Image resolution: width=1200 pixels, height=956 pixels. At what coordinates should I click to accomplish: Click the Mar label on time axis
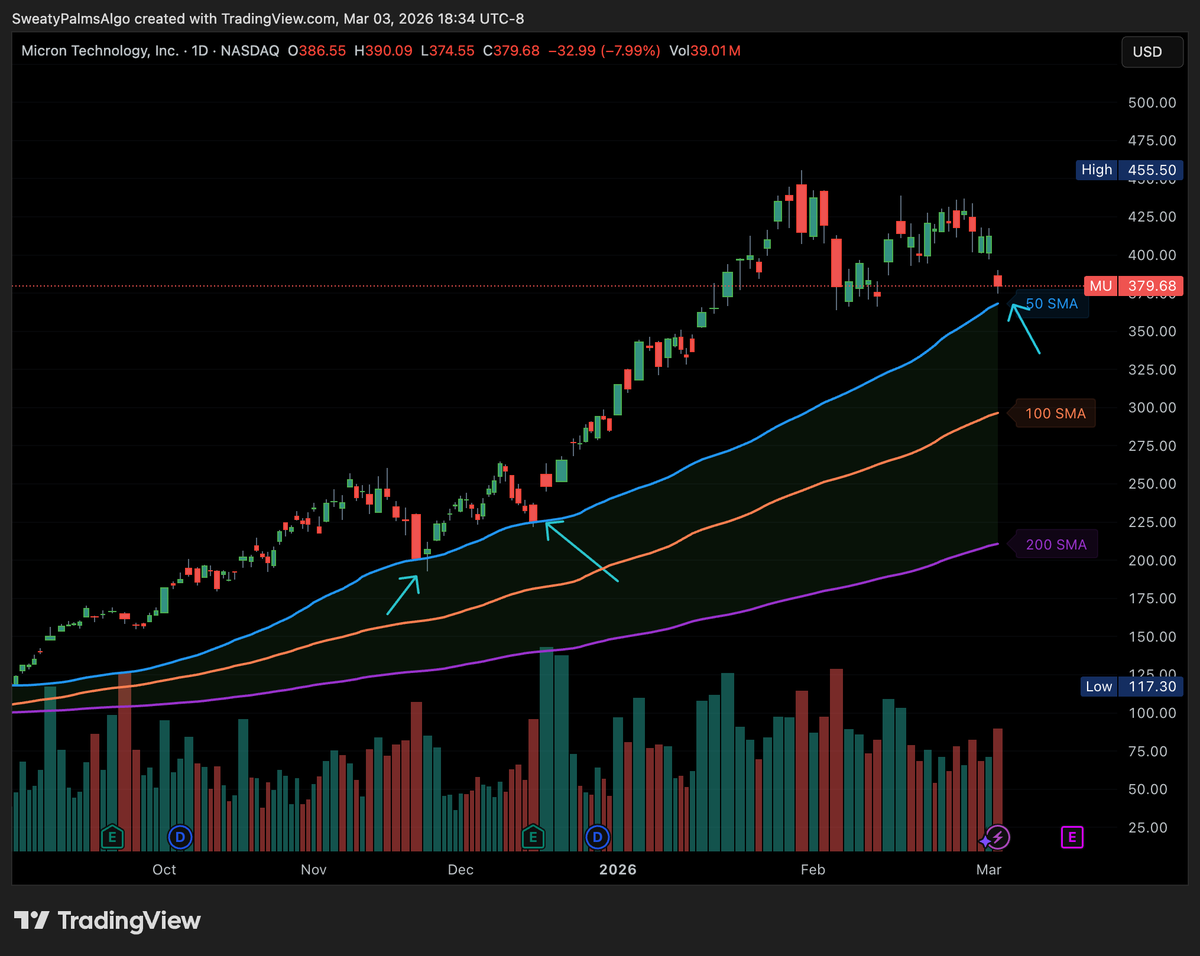point(989,869)
